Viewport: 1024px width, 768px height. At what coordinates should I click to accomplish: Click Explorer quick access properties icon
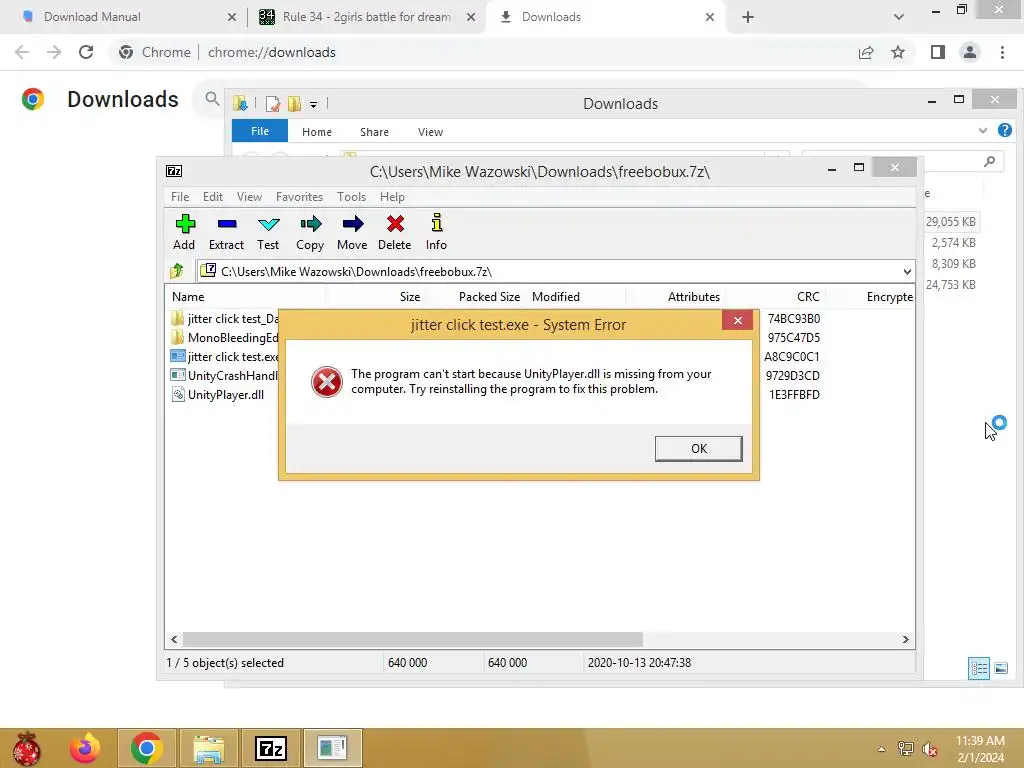tap(272, 103)
